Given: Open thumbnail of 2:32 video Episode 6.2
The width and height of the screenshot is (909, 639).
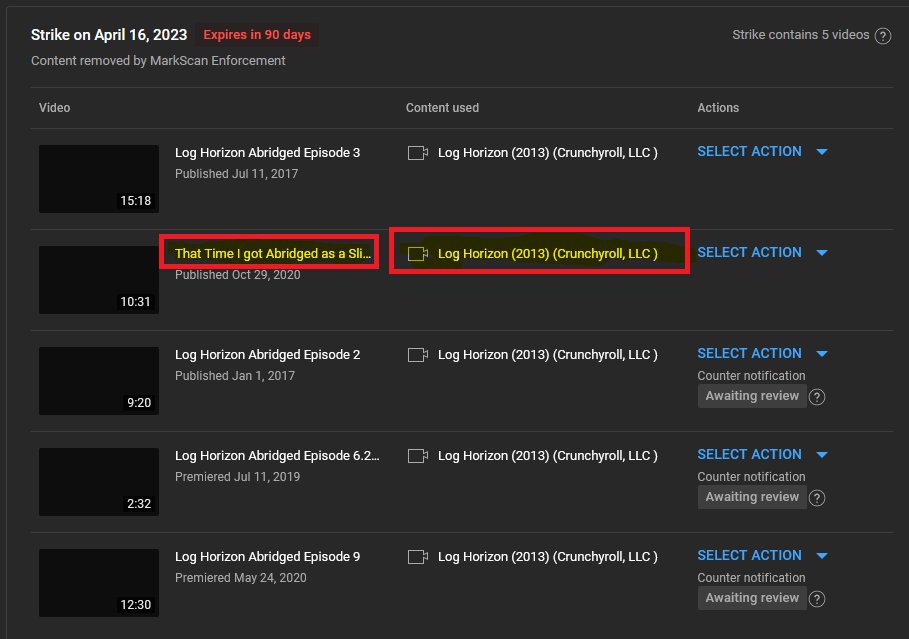Looking at the screenshot, I should [99, 481].
